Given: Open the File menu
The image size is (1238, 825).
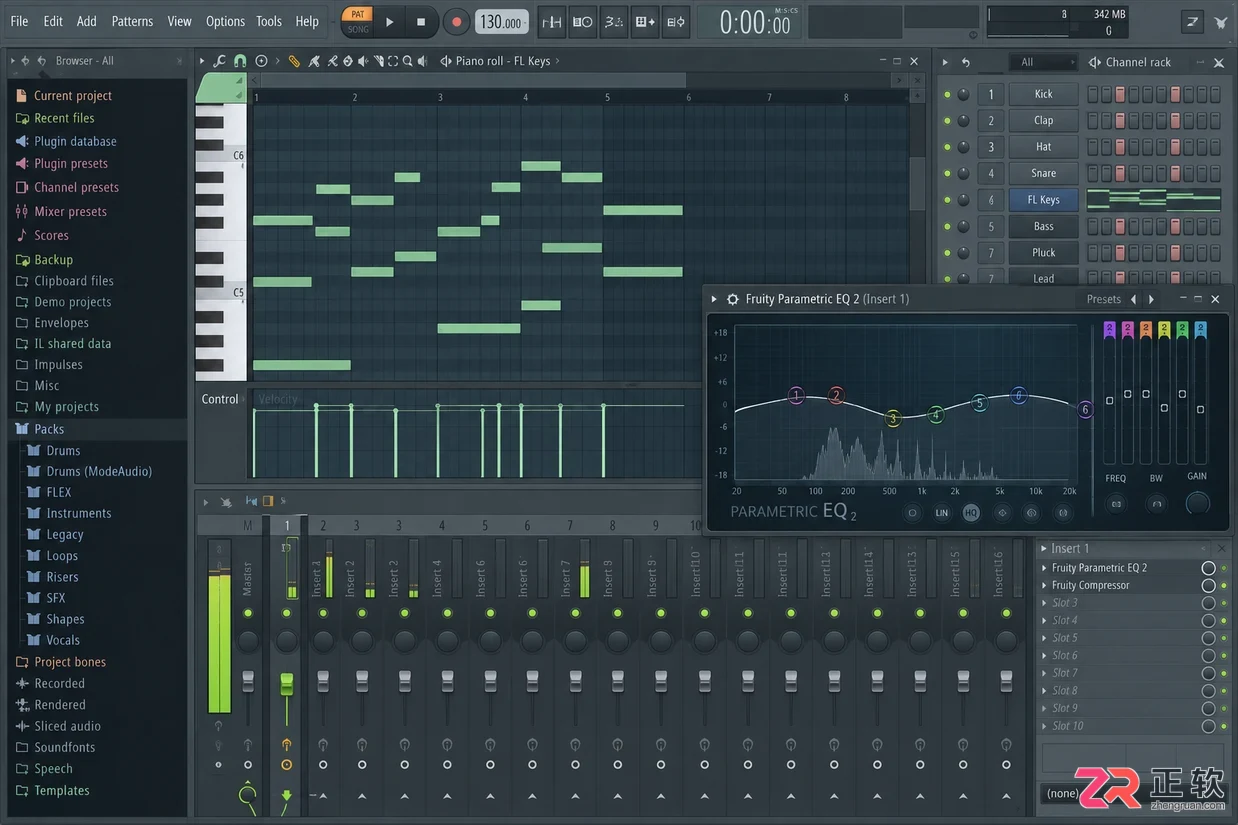Looking at the screenshot, I should (19, 21).
